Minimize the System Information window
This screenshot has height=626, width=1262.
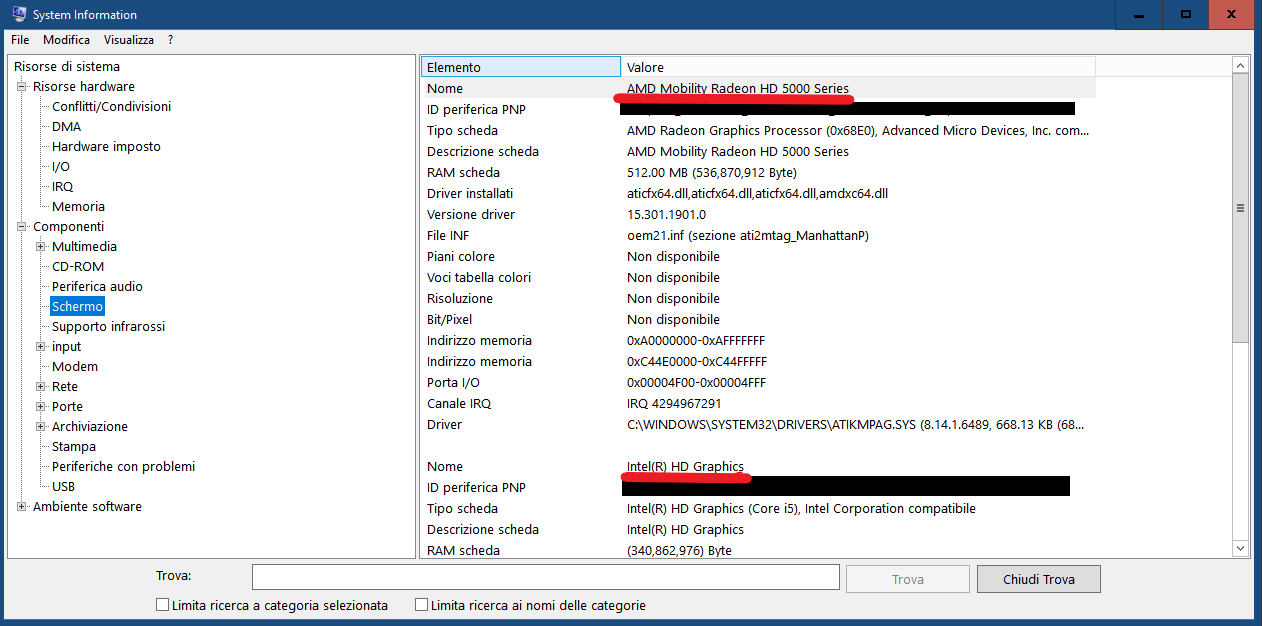pos(1139,14)
